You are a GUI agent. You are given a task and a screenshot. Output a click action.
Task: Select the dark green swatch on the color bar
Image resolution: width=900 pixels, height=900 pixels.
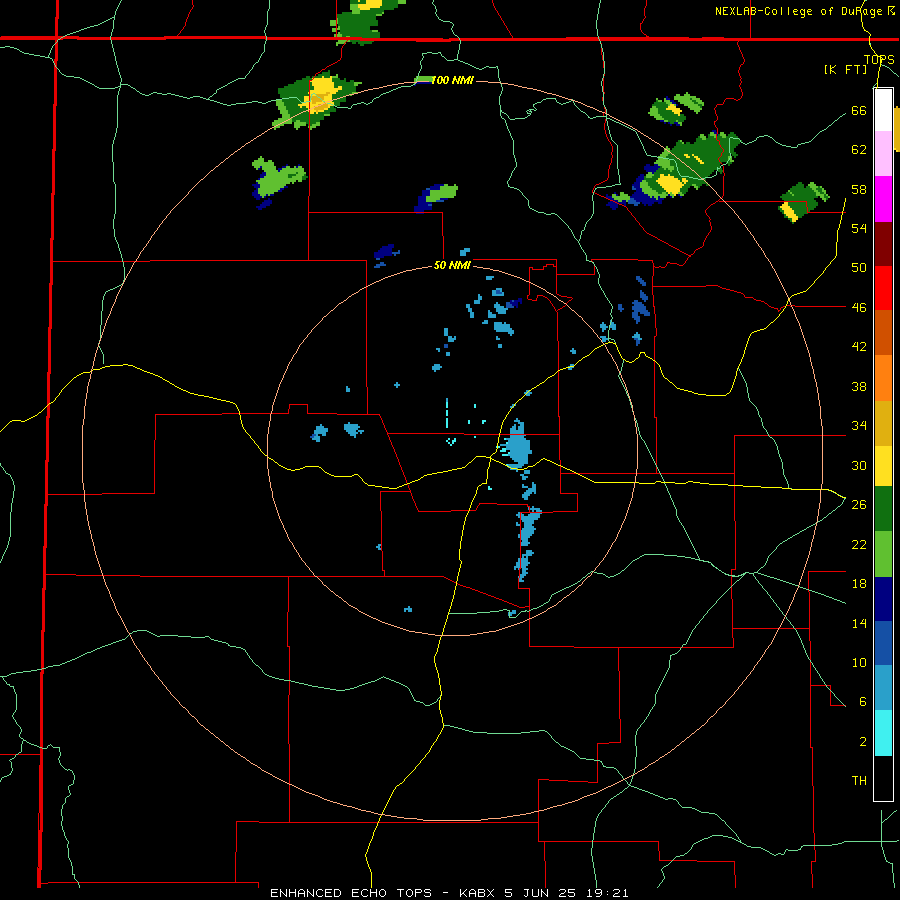883,509
